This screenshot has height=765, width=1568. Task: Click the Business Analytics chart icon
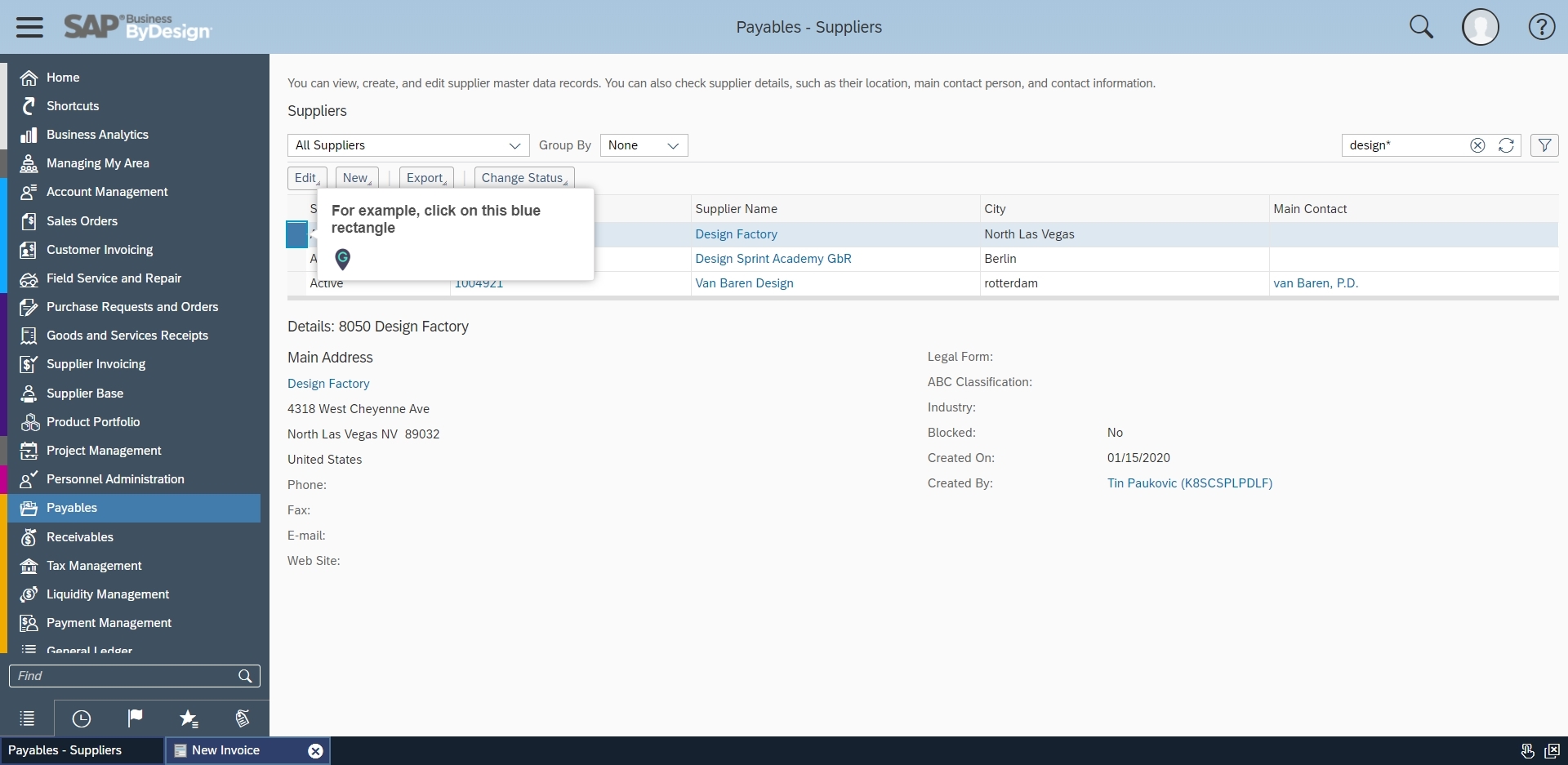[29, 135]
